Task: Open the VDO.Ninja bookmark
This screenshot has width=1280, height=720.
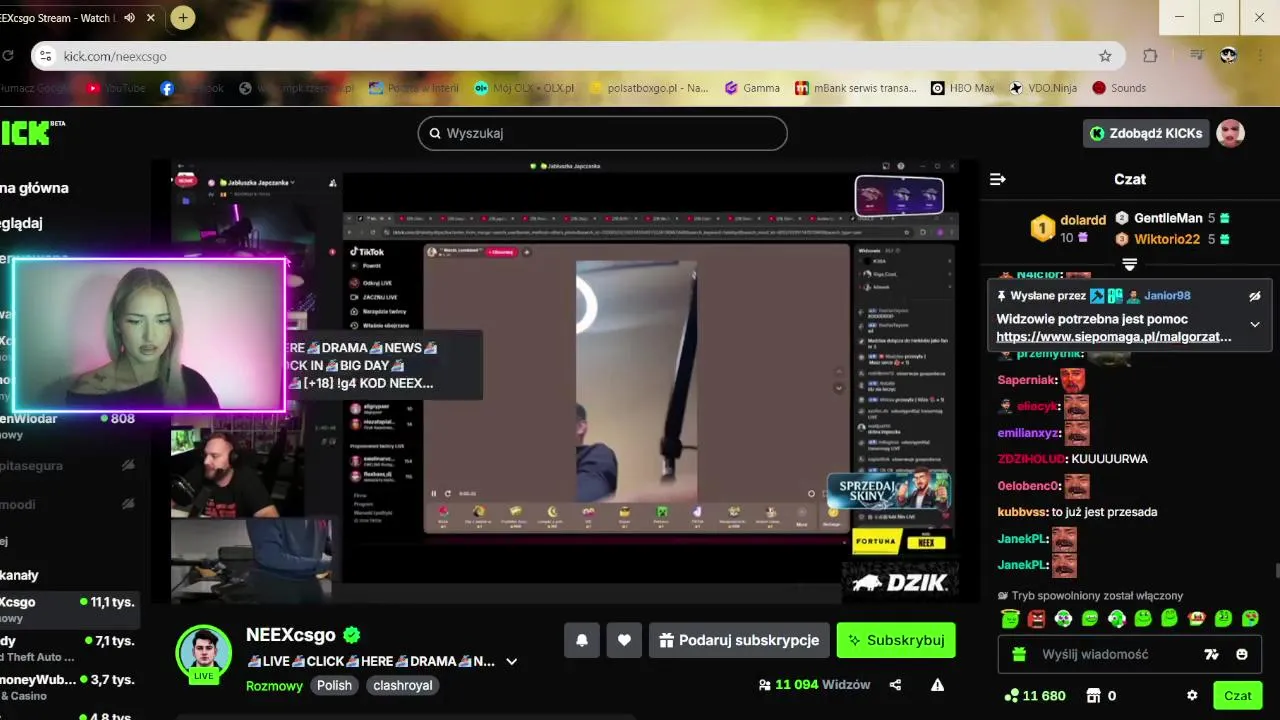Action: click(x=1043, y=88)
